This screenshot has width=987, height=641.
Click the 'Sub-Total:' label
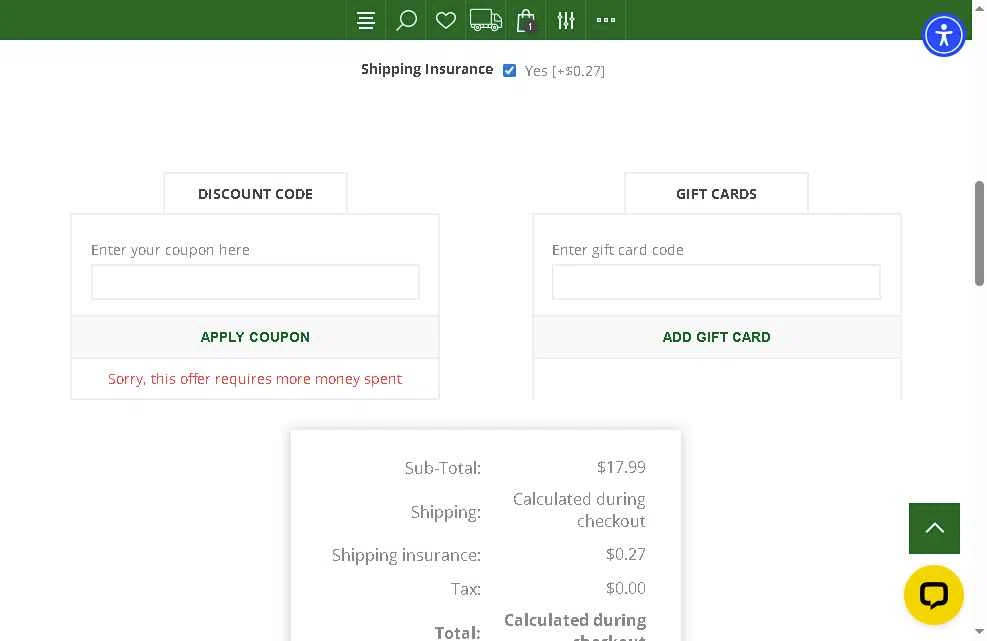click(443, 468)
